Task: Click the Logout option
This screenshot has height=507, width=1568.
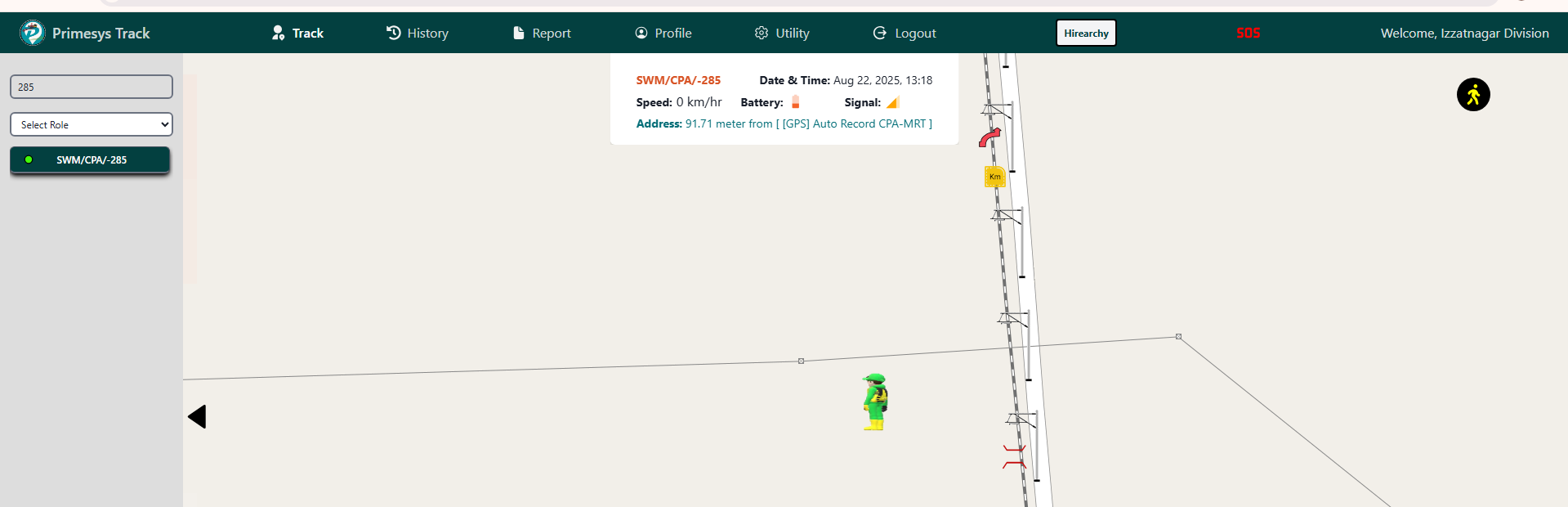Action: (905, 33)
